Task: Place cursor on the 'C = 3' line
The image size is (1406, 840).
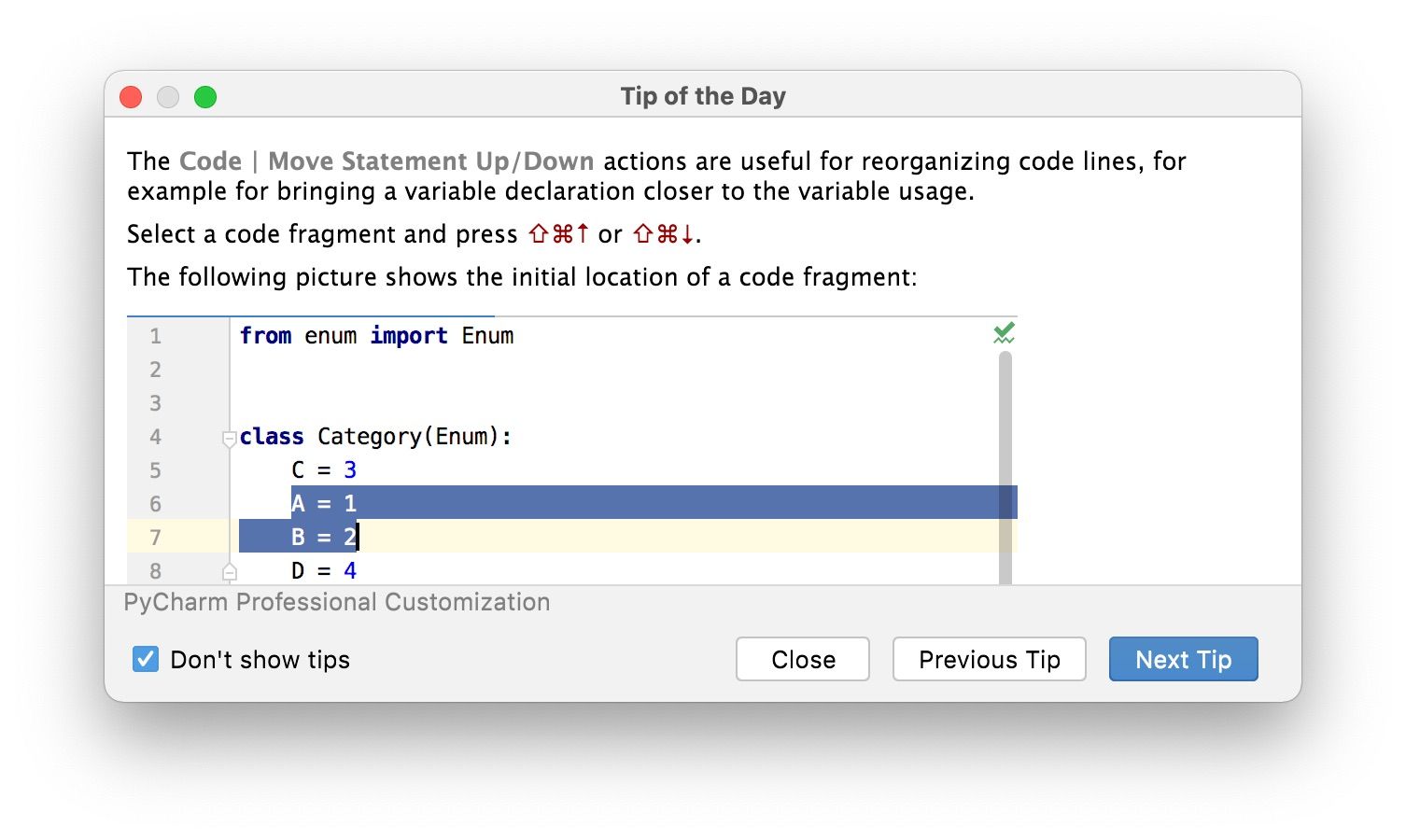Action: pos(324,470)
